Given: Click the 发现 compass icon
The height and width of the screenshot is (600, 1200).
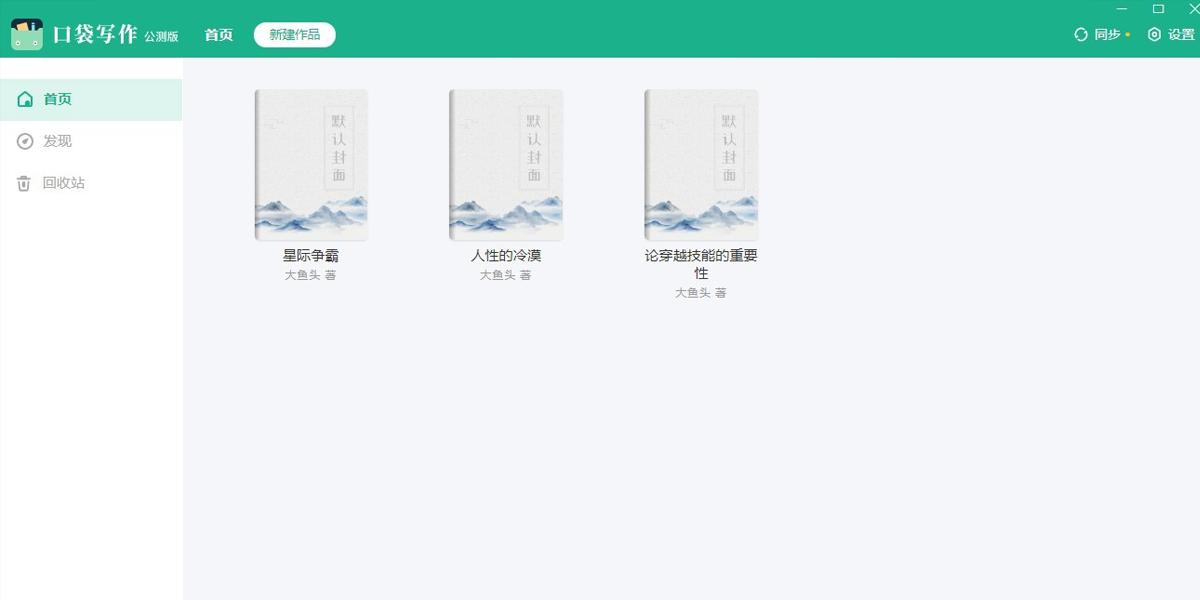Looking at the screenshot, I should (23, 141).
